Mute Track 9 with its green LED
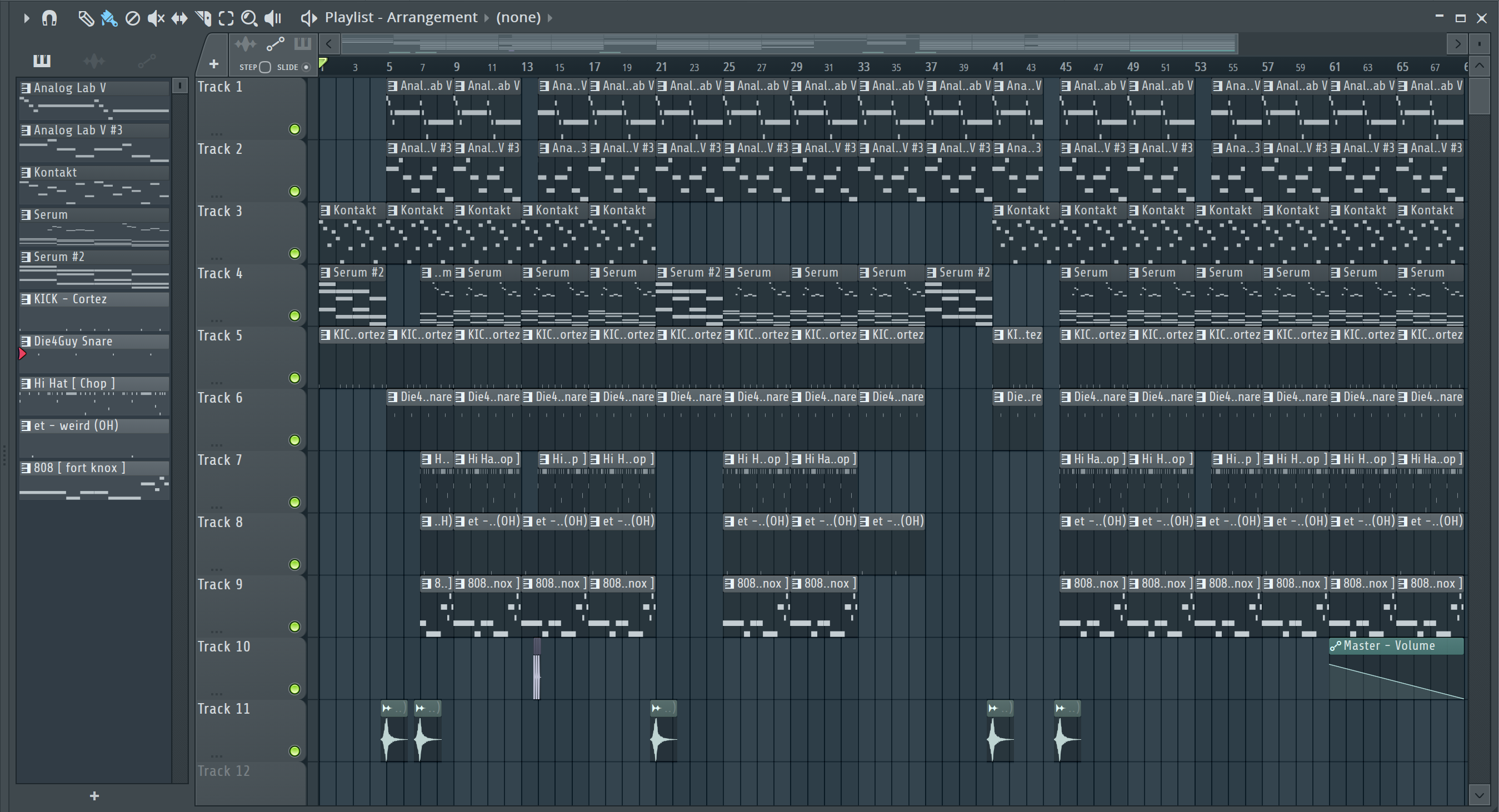The image size is (1499, 812). point(295,627)
